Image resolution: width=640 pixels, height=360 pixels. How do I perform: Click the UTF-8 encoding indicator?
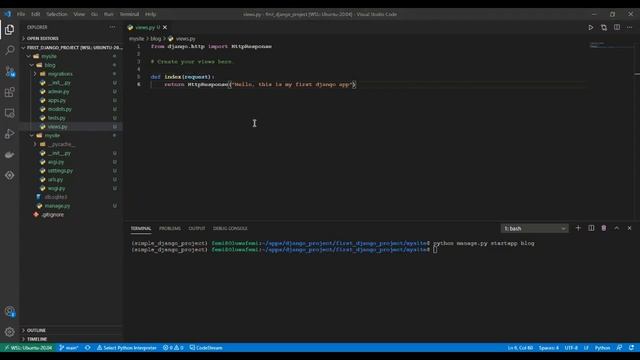tap(571, 348)
